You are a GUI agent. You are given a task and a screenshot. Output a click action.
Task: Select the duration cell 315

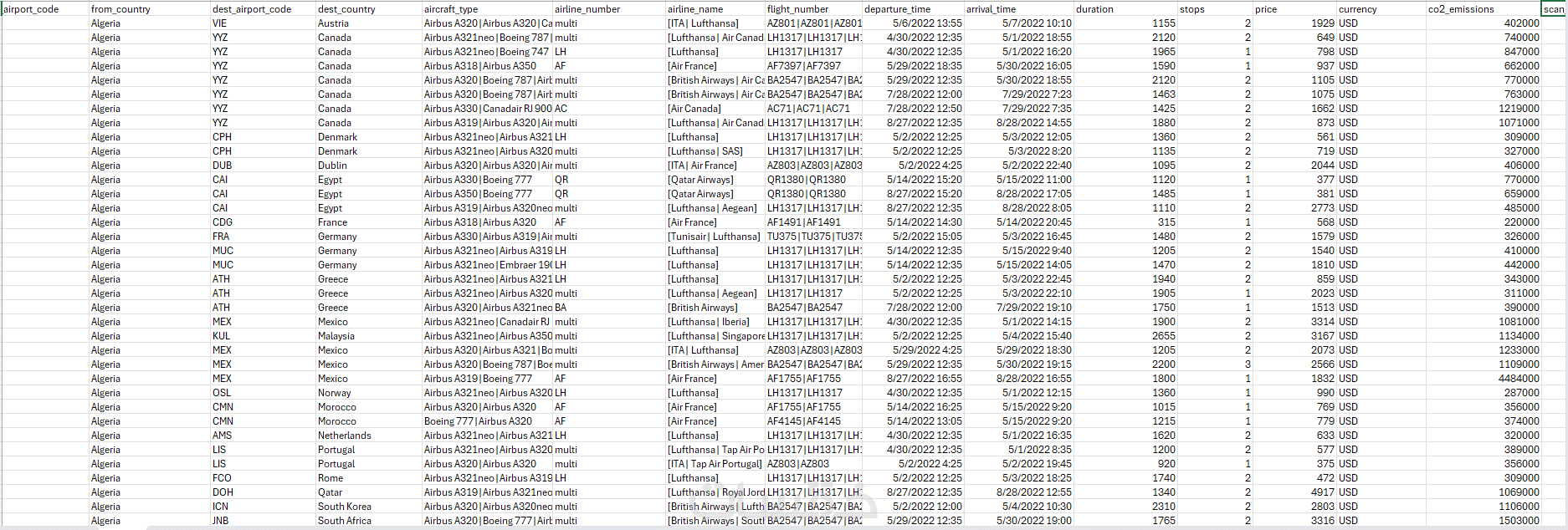1125,222
